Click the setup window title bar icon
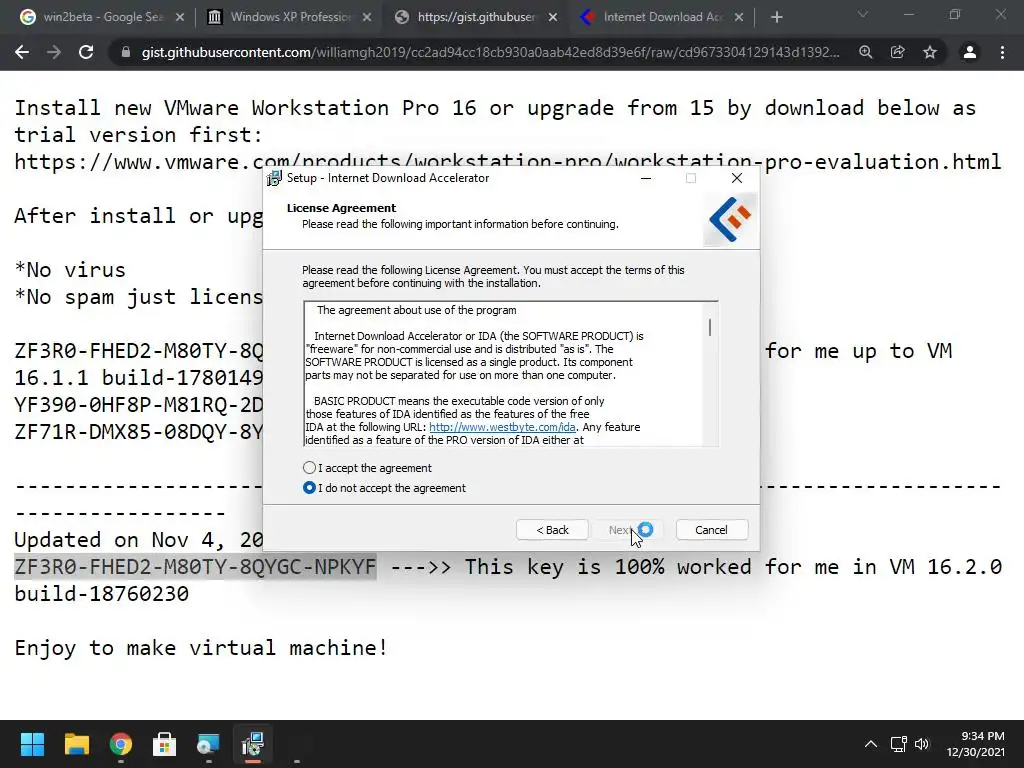Screen dimensions: 1024x768 pyautogui.click(x=274, y=178)
